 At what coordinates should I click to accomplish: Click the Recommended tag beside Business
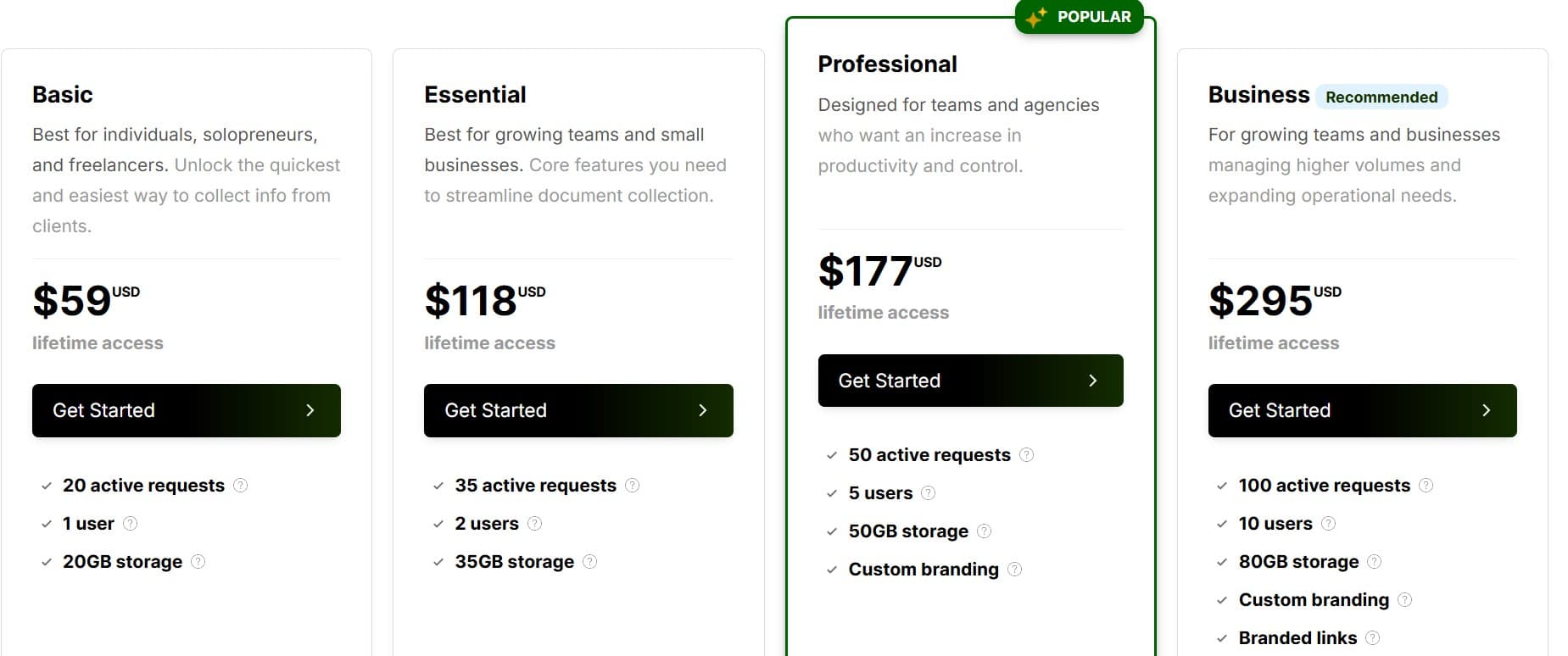coord(1381,97)
